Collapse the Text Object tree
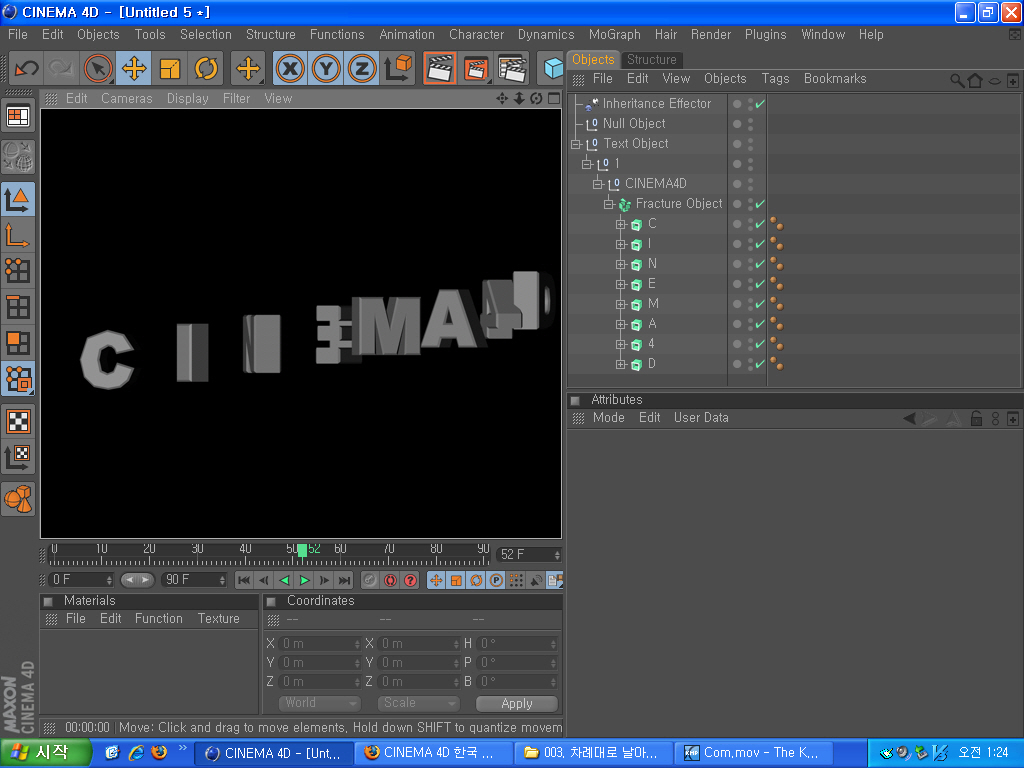The image size is (1024, 768). point(576,144)
